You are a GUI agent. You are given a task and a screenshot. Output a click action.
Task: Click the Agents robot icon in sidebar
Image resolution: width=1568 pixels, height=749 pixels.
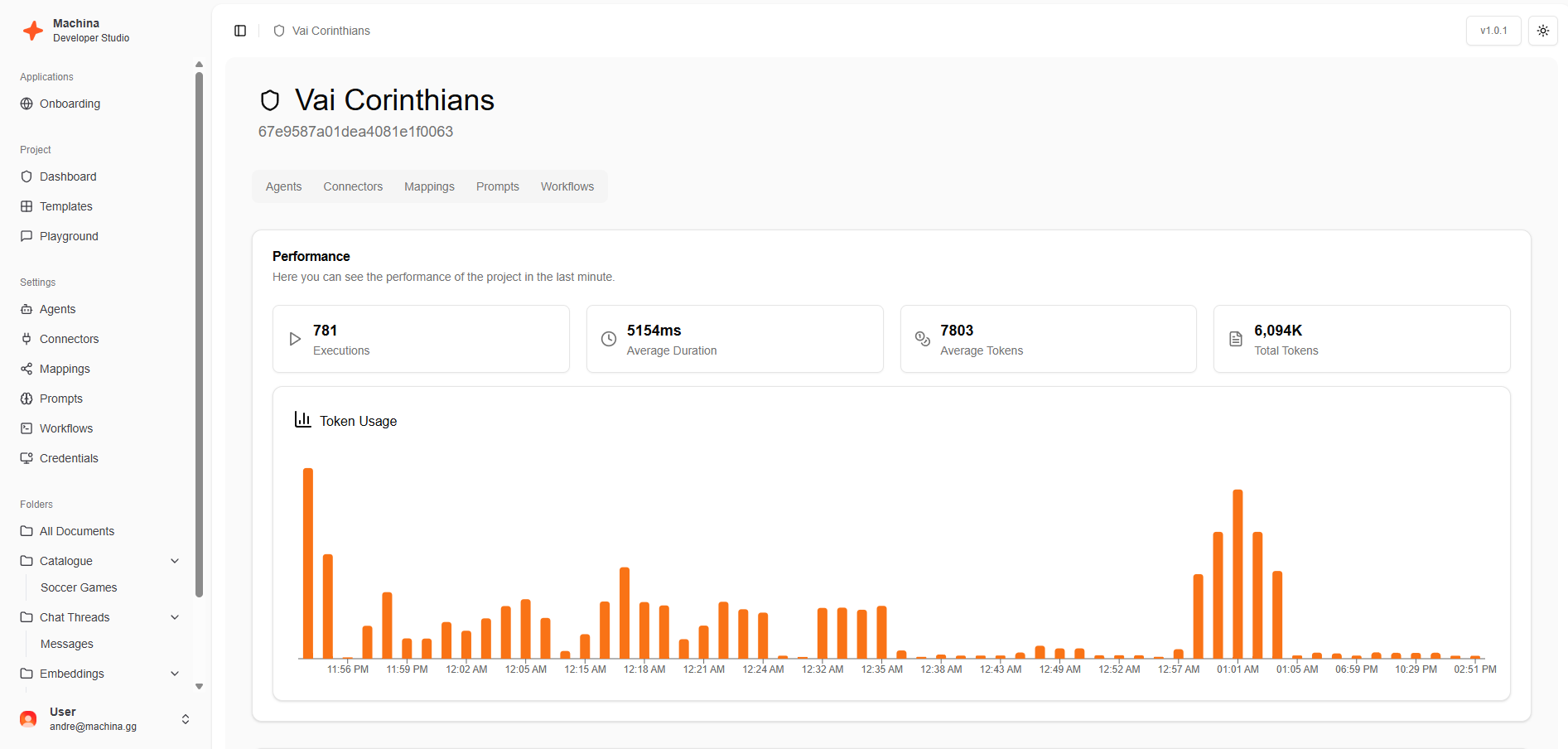27,309
